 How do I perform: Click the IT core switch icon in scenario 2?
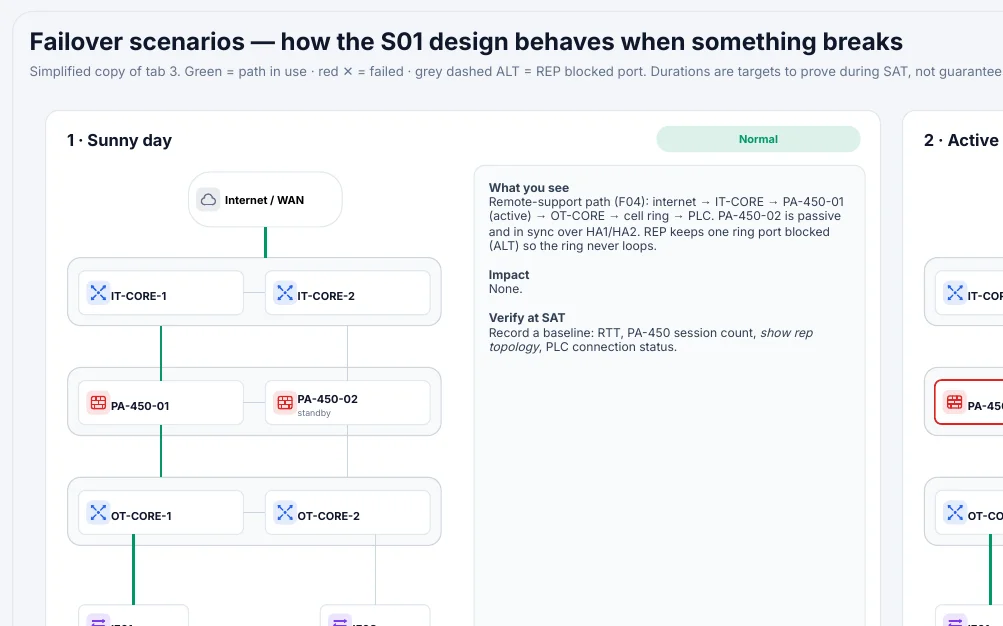tap(954, 293)
